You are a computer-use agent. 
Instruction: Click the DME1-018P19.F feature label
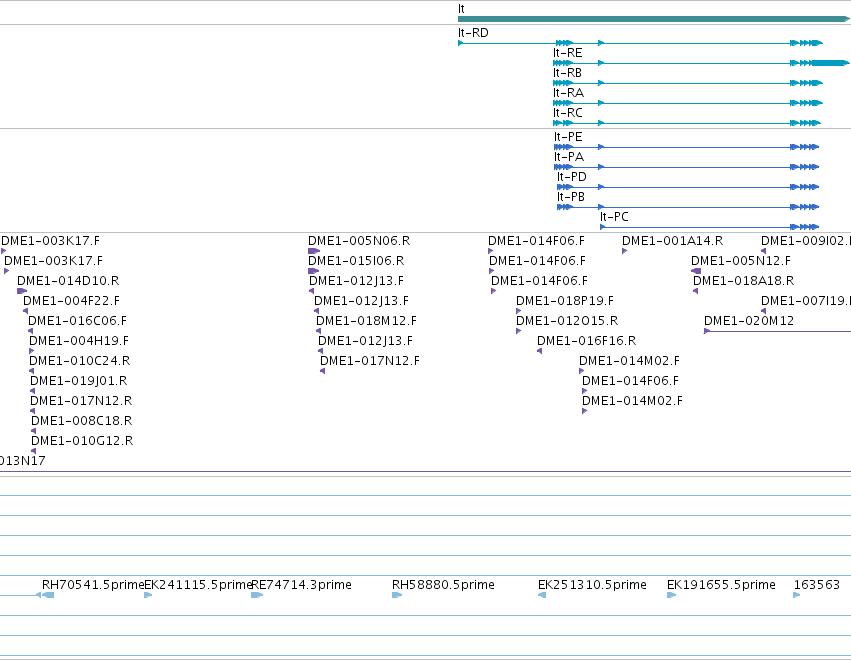565,301
